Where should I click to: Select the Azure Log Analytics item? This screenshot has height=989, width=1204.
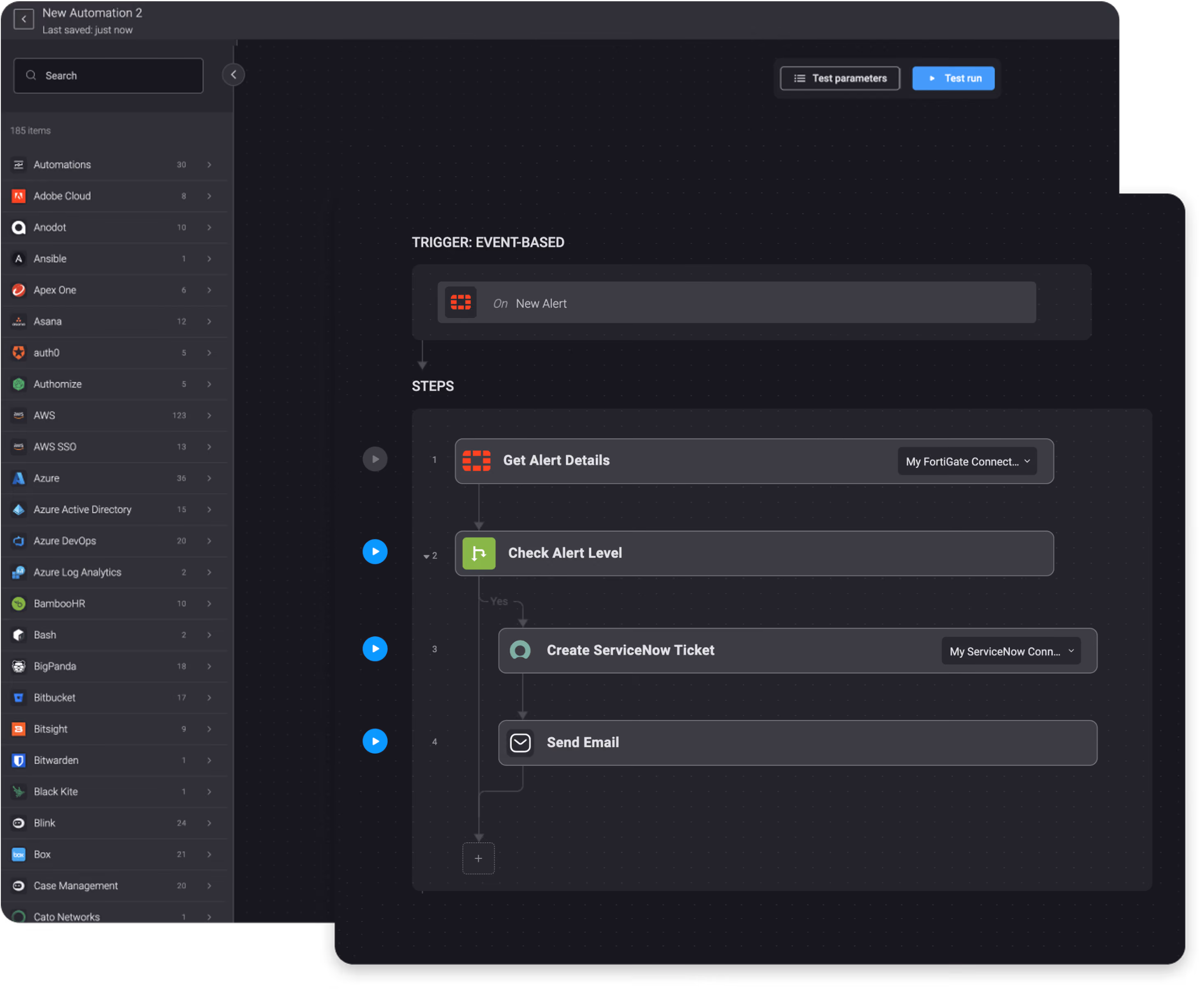[114, 572]
